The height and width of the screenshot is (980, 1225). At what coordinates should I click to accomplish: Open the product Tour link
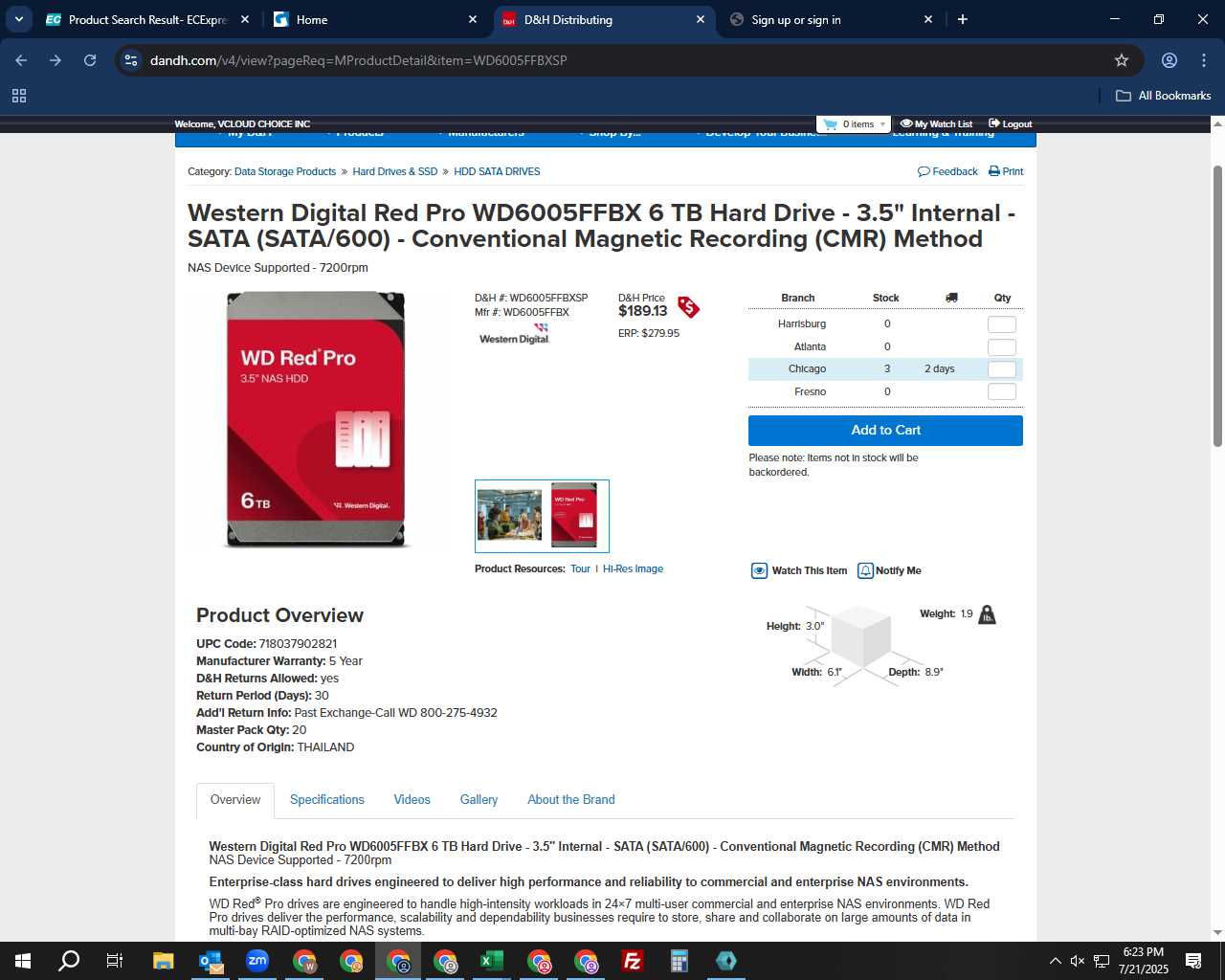click(x=580, y=568)
